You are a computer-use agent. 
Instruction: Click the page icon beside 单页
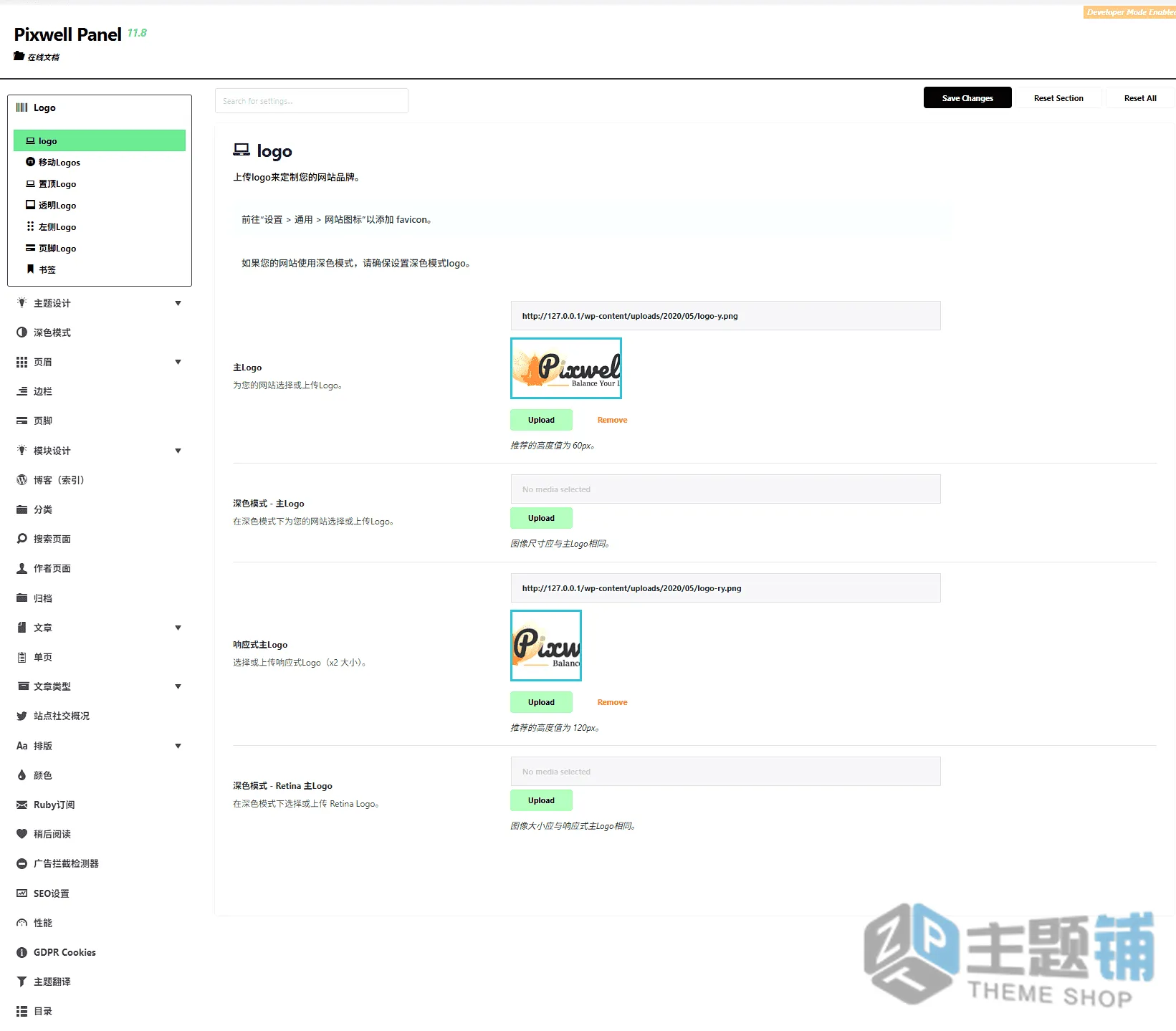click(x=21, y=657)
